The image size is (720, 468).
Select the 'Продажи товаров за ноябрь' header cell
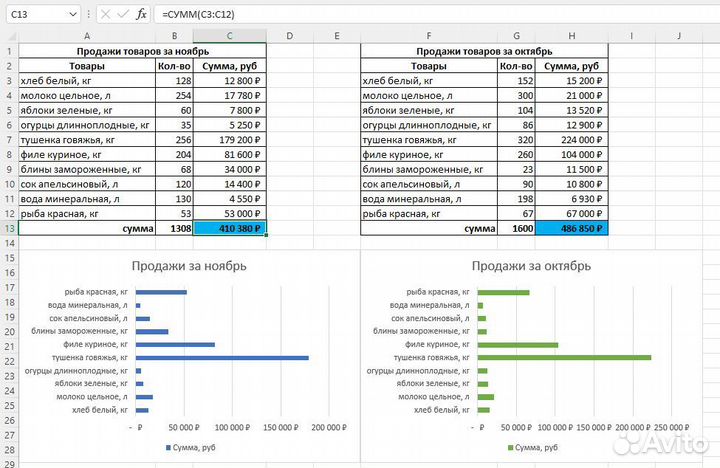pyautogui.click(x=142, y=51)
